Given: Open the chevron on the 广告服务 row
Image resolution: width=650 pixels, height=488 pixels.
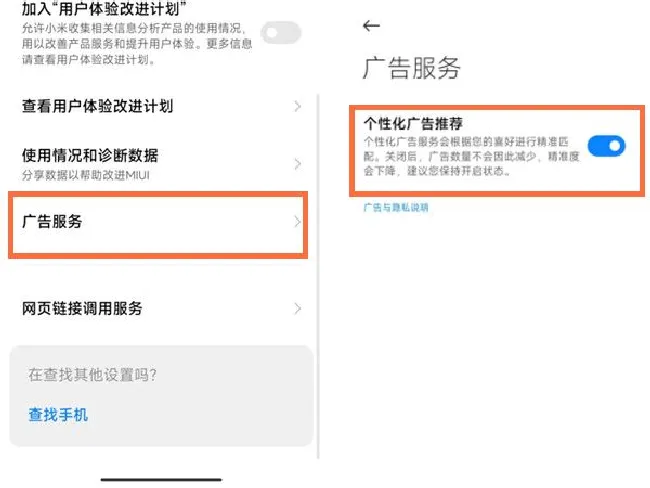Looking at the screenshot, I should pos(297,222).
